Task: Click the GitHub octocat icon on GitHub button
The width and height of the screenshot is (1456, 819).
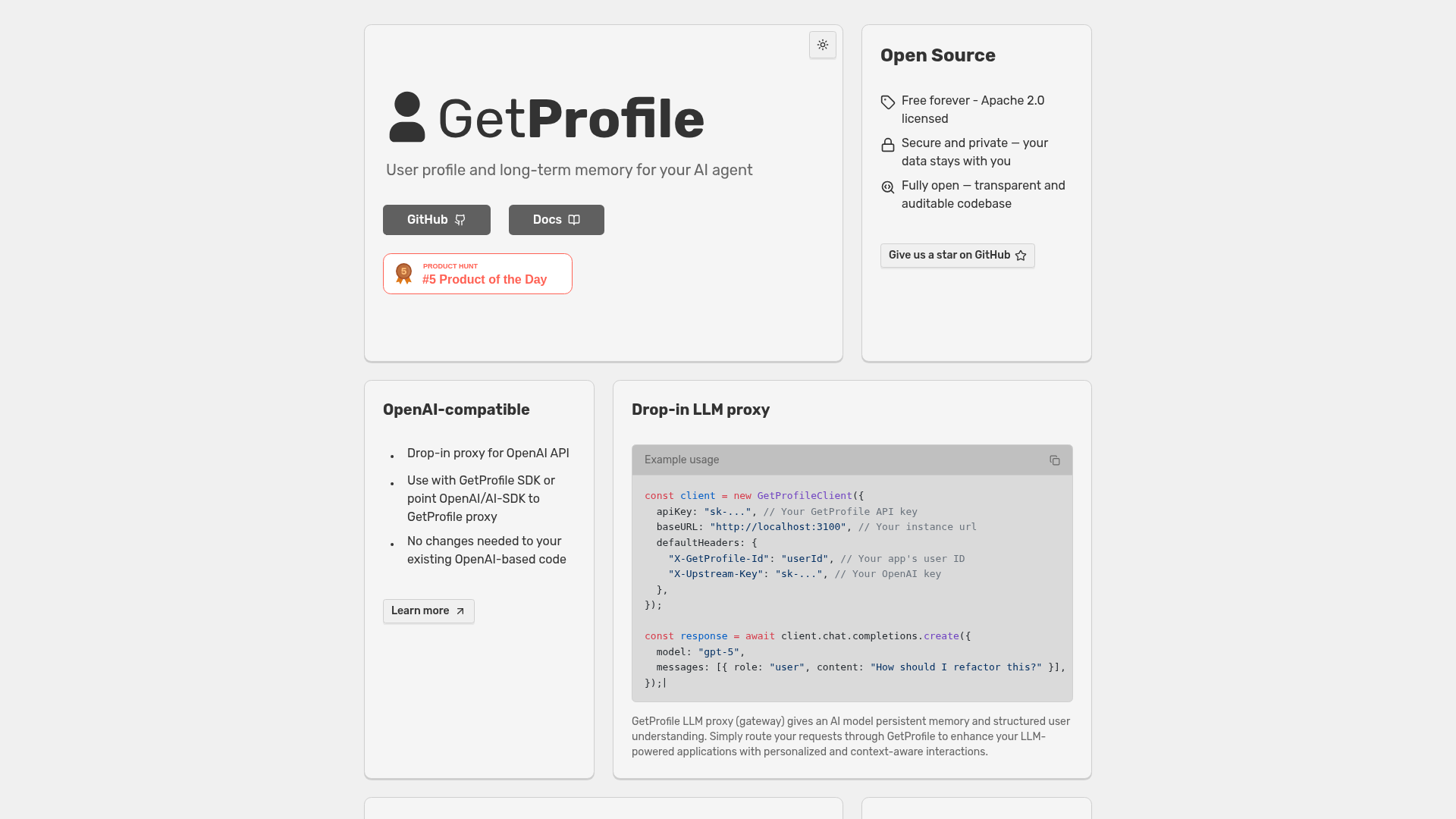Action: click(x=460, y=220)
